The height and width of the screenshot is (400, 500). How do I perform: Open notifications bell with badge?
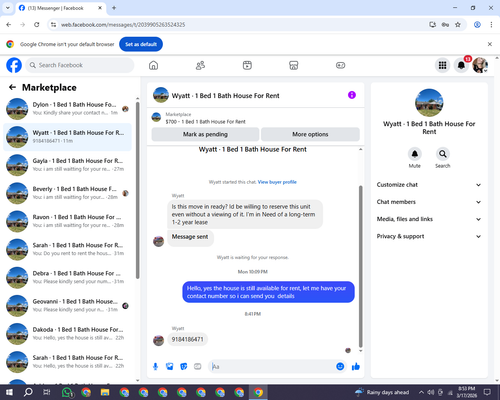tap(461, 65)
